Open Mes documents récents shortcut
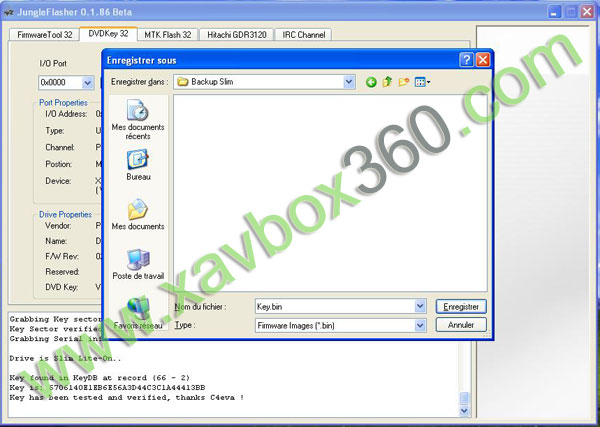The height and width of the screenshot is (427, 600). (138, 120)
